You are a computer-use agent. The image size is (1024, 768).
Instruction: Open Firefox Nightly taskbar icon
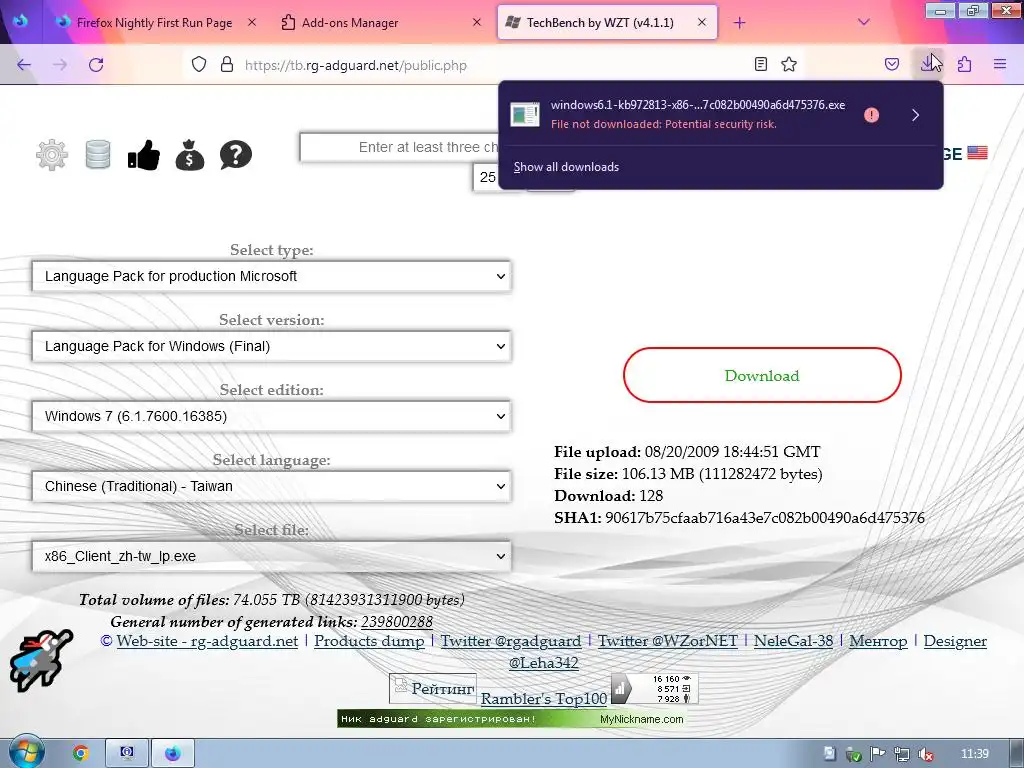click(x=172, y=754)
